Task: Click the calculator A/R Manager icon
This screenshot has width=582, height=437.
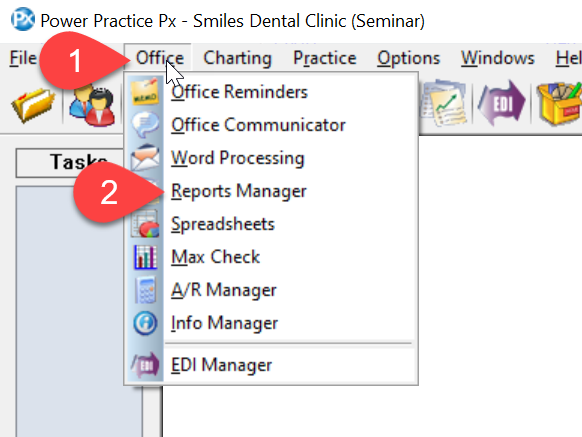Action: tap(146, 290)
